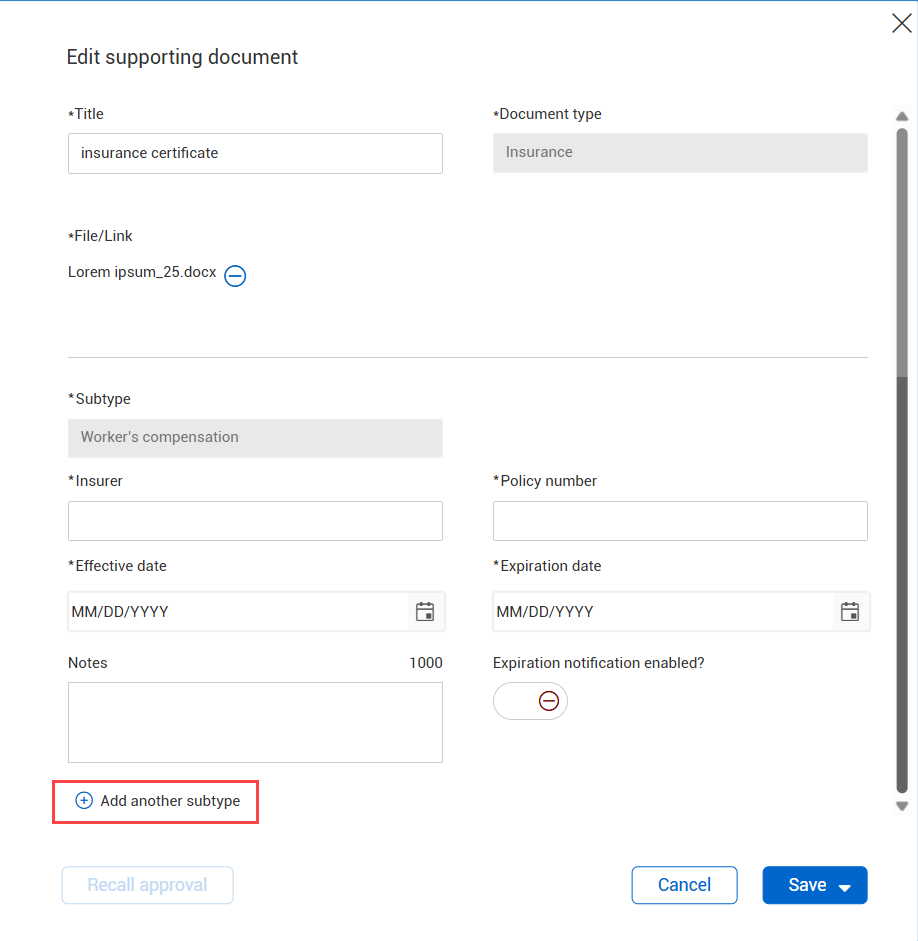Click the Edit supporting document heading
This screenshot has height=941, width=918.
point(182,58)
